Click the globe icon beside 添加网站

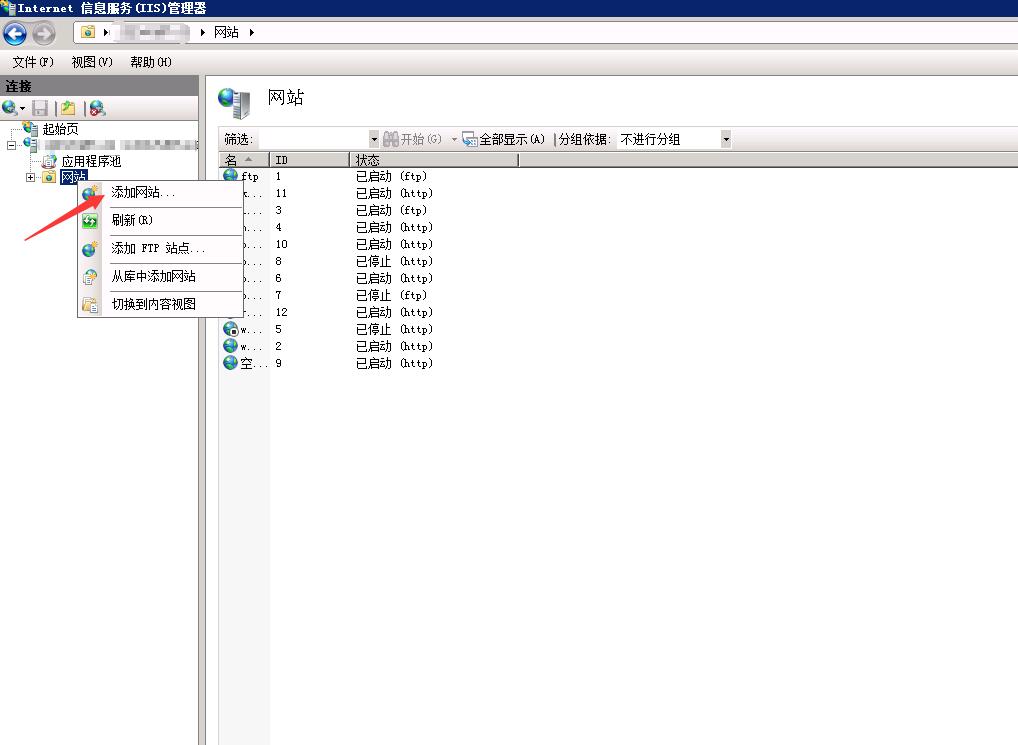90,192
